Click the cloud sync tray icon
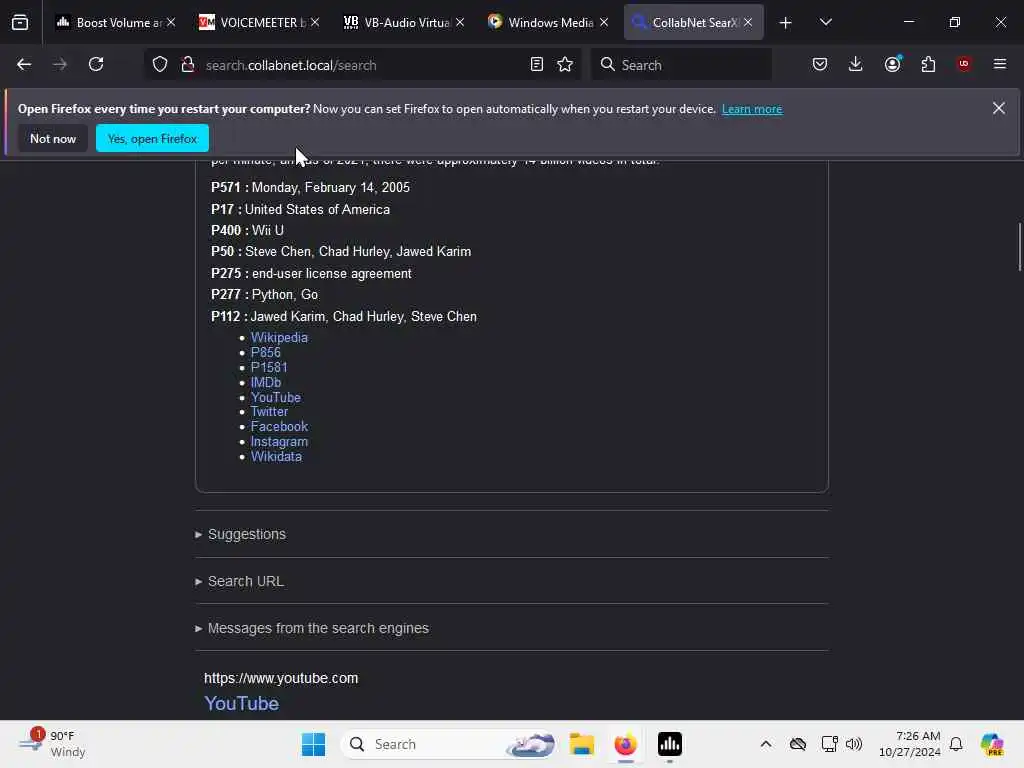Image resolution: width=1024 pixels, height=768 pixels. click(x=798, y=744)
